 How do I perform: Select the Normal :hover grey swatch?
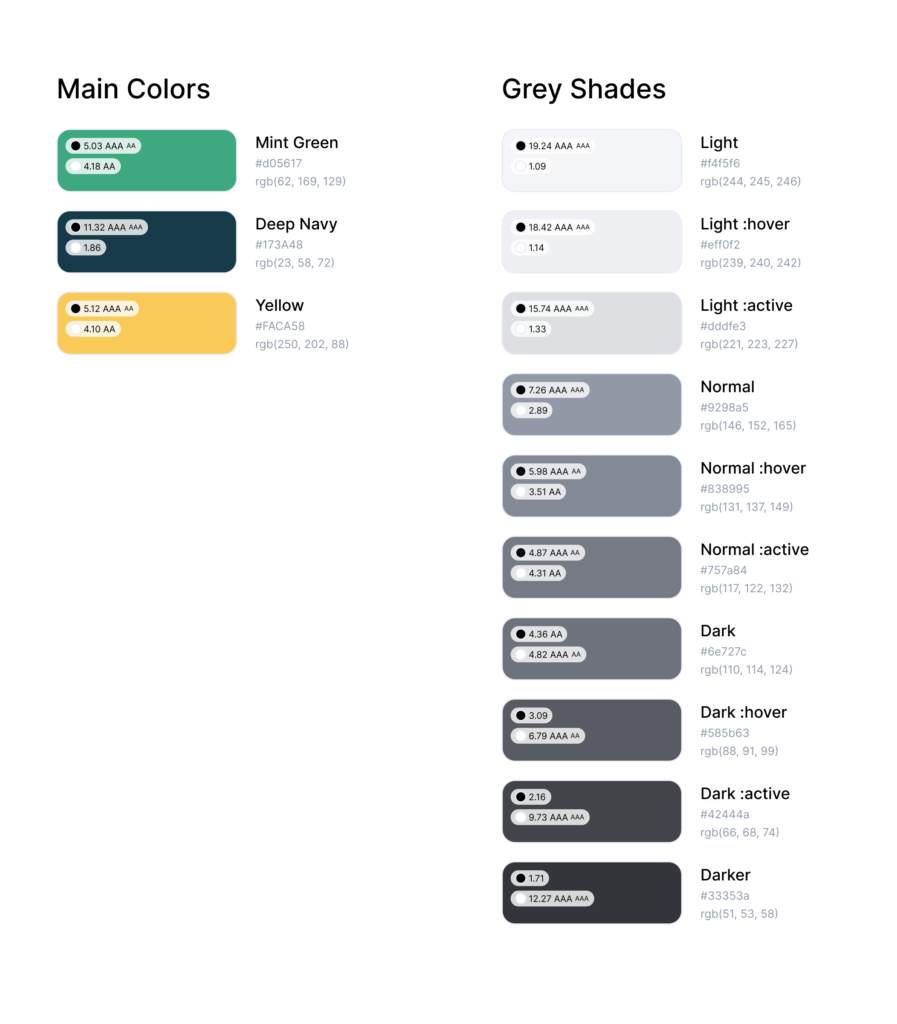pyautogui.click(x=591, y=486)
